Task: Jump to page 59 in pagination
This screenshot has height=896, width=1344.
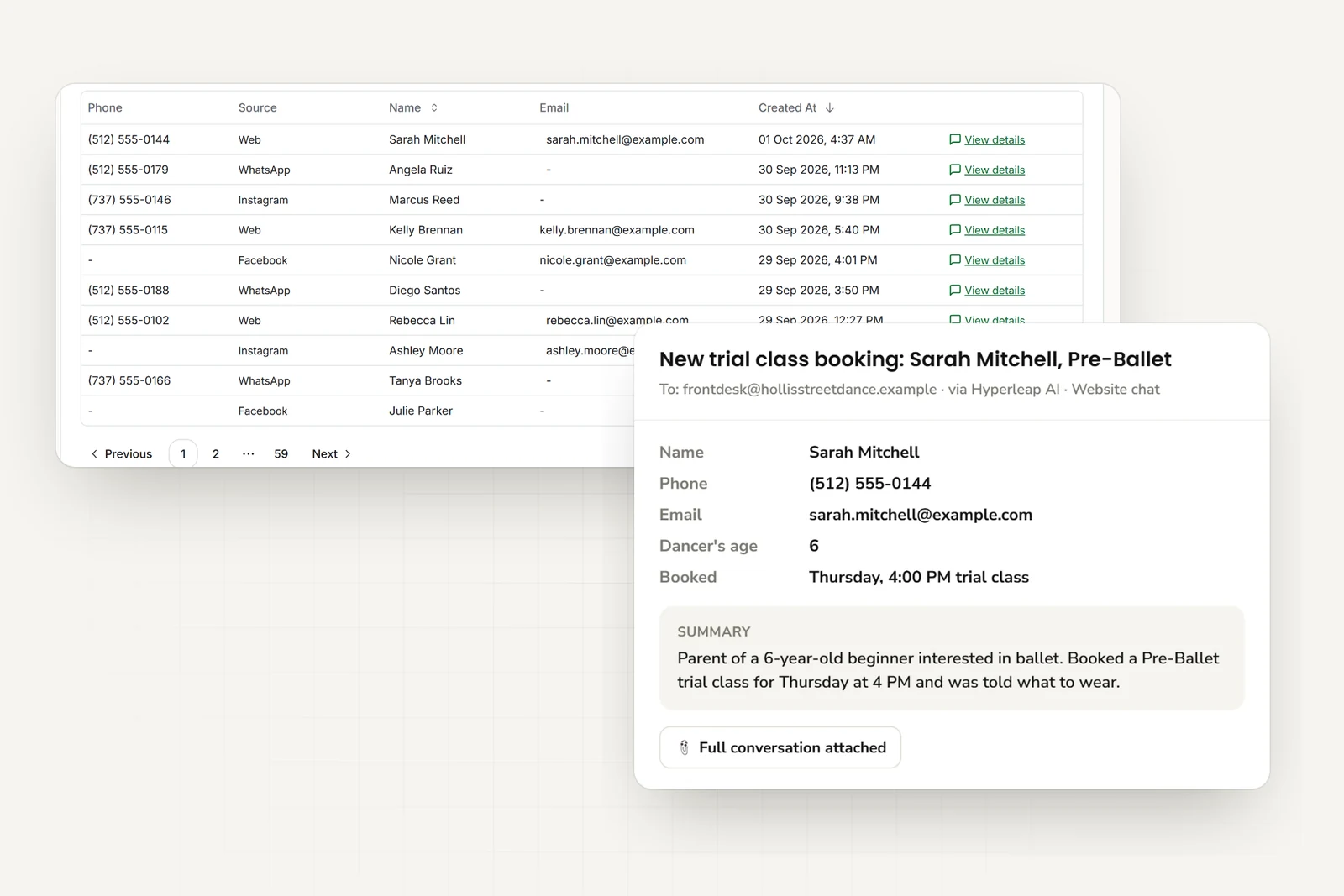Action: coord(281,453)
